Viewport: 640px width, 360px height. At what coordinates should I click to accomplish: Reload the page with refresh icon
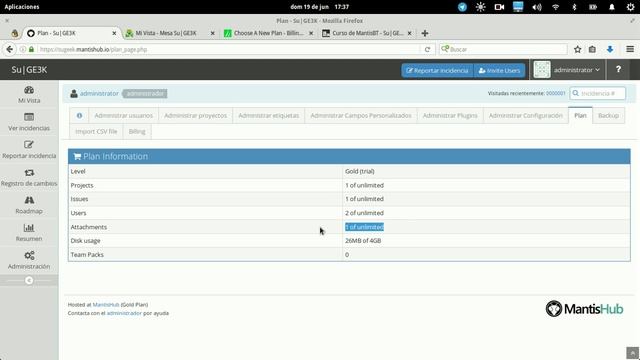pos(427,49)
